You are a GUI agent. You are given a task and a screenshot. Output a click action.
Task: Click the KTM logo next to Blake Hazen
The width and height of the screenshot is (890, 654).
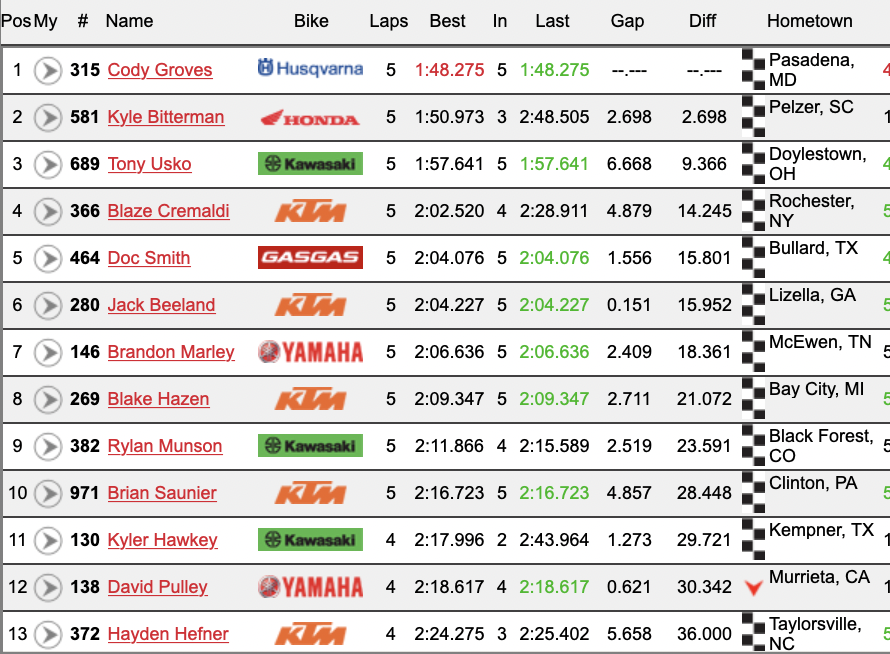point(311,399)
